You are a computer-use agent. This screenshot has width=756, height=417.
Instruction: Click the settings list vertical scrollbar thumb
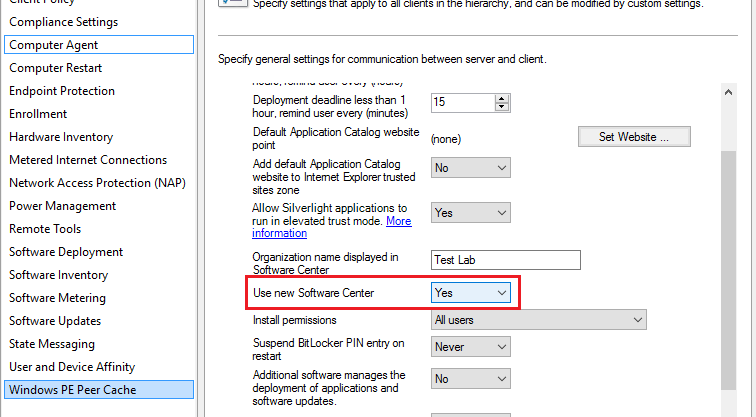[729, 270]
